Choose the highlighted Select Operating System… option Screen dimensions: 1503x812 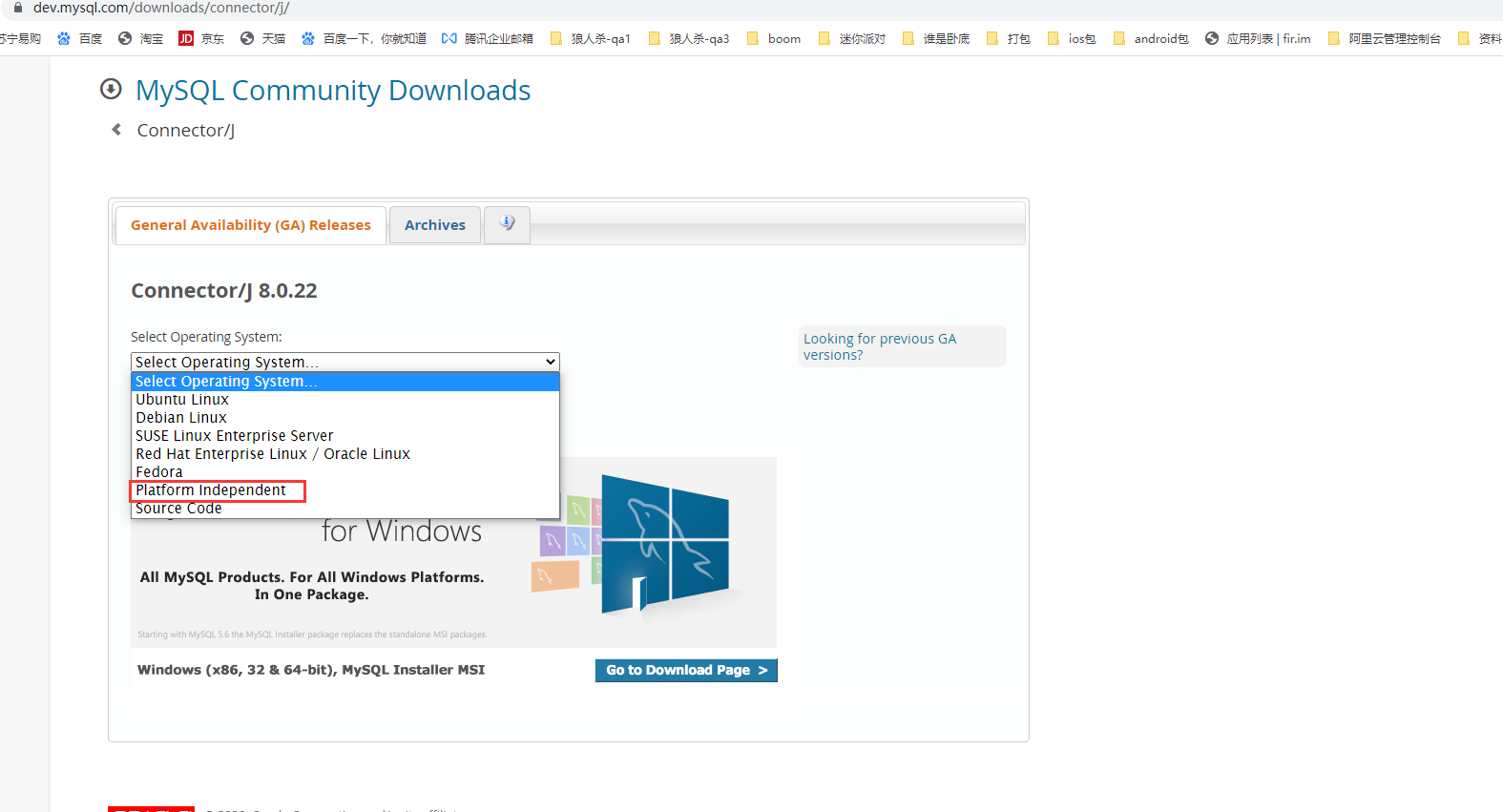pos(344,382)
